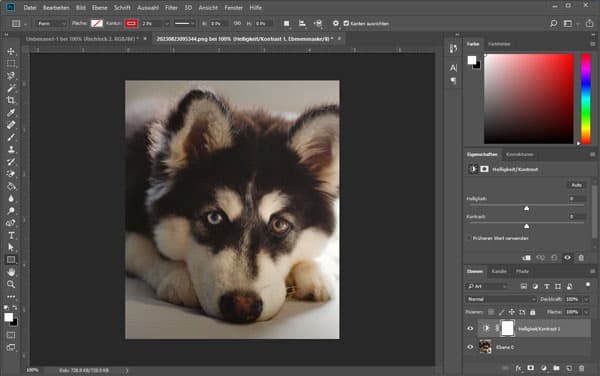Select the Healing Brush tool
Image resolution: width=600 pixels, height=376 pixels.
(x=11, y=125)
